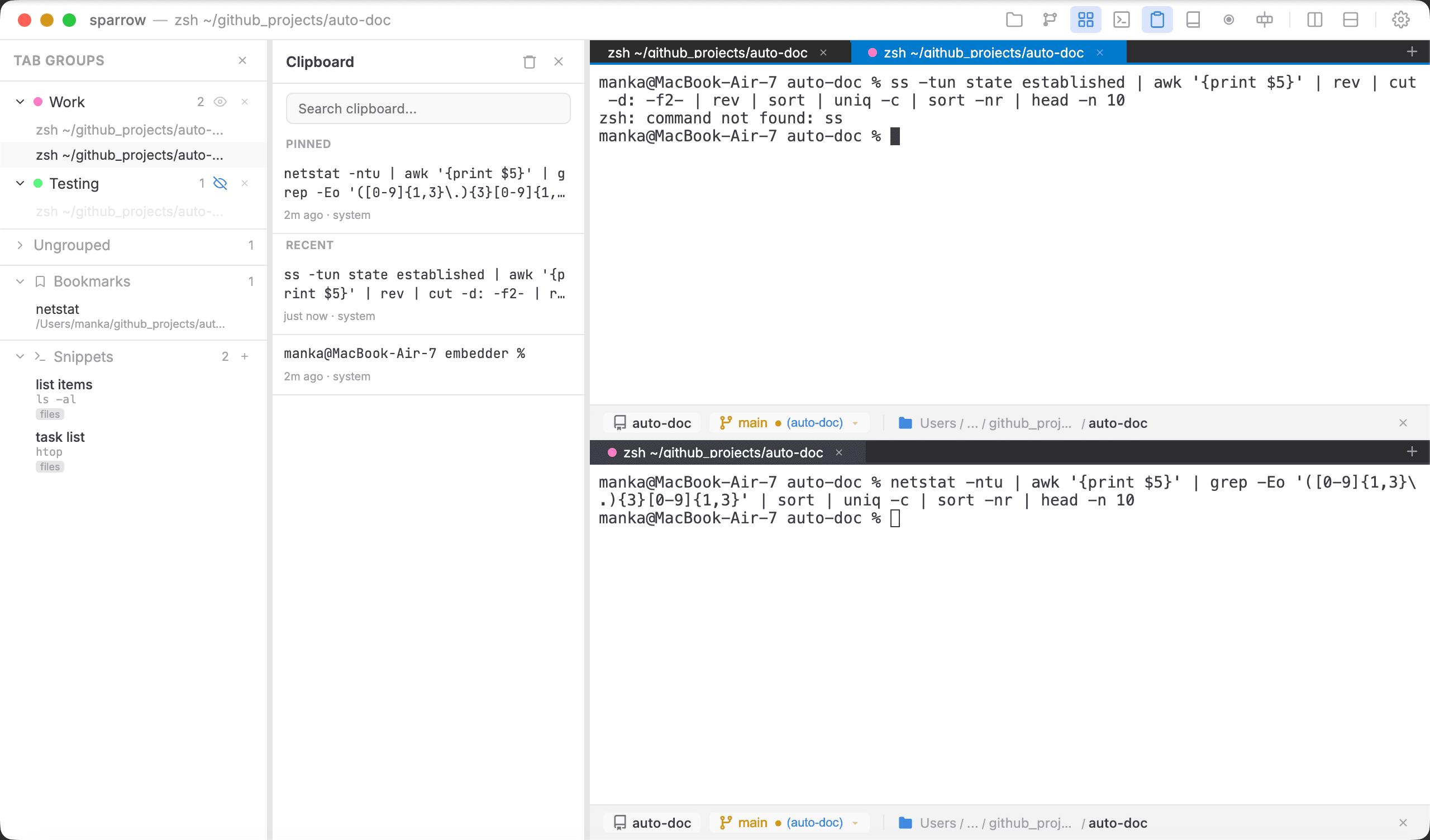Image resolution: width=1430 pixels, height=840 pixels.
Task: Select the git branch icon in the toolbar
Action: 1048,20
